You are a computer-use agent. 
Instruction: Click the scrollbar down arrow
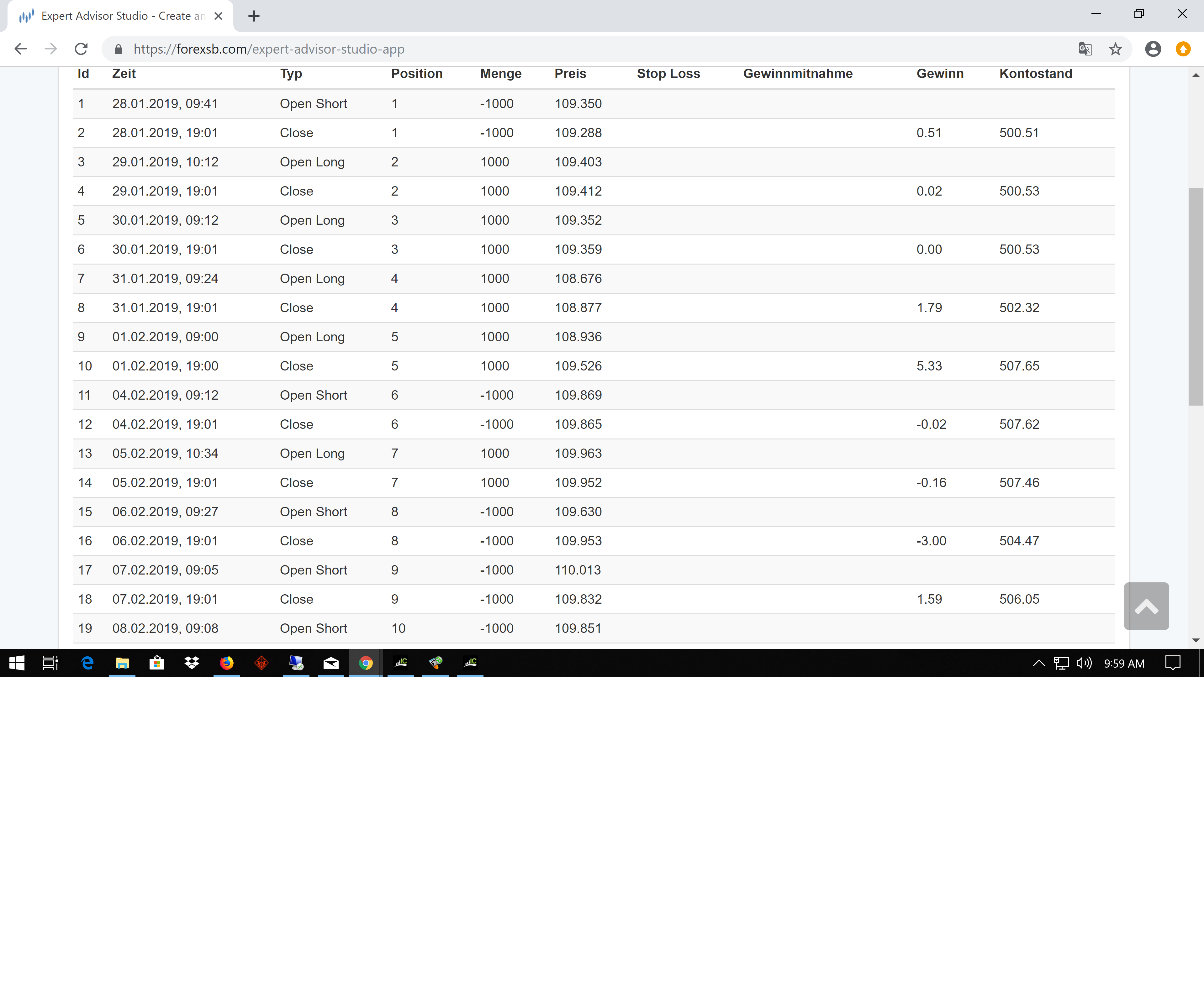[x=1196, y=640]
